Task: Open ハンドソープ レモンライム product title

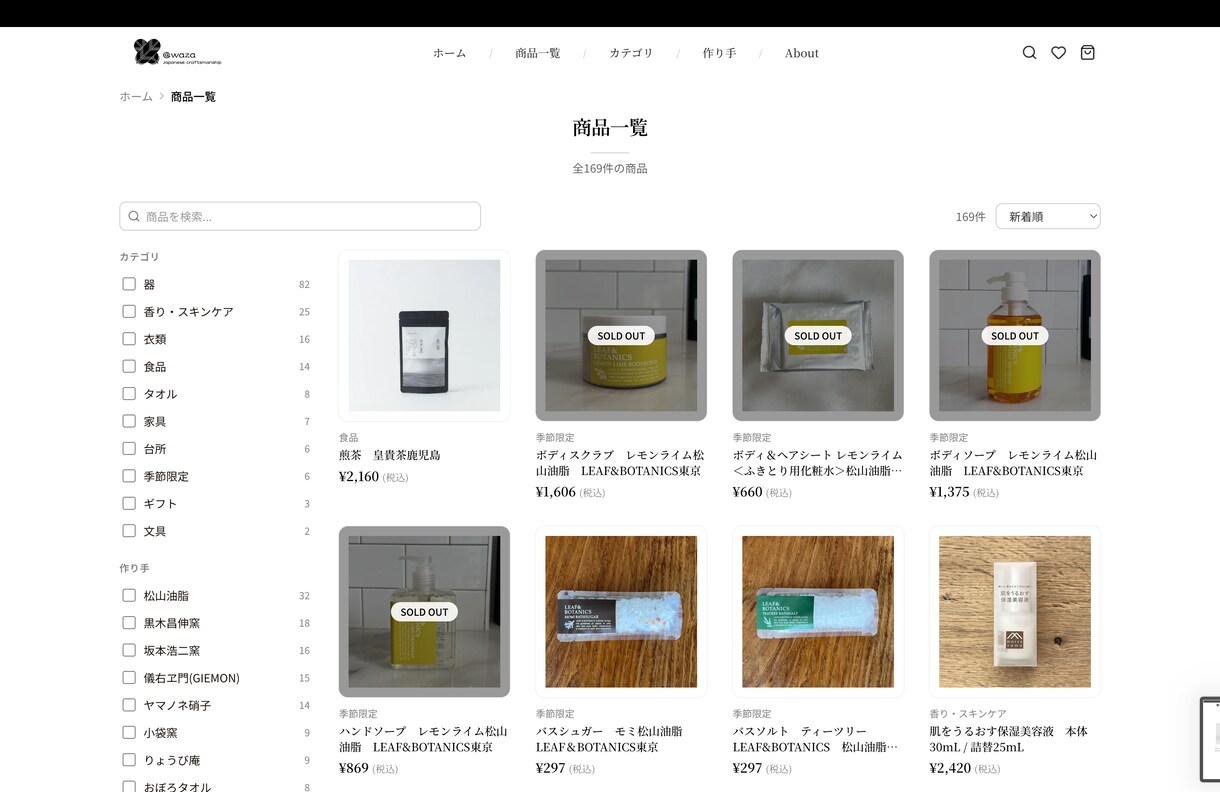Action: pyautogui.click(x=423, y=739)
